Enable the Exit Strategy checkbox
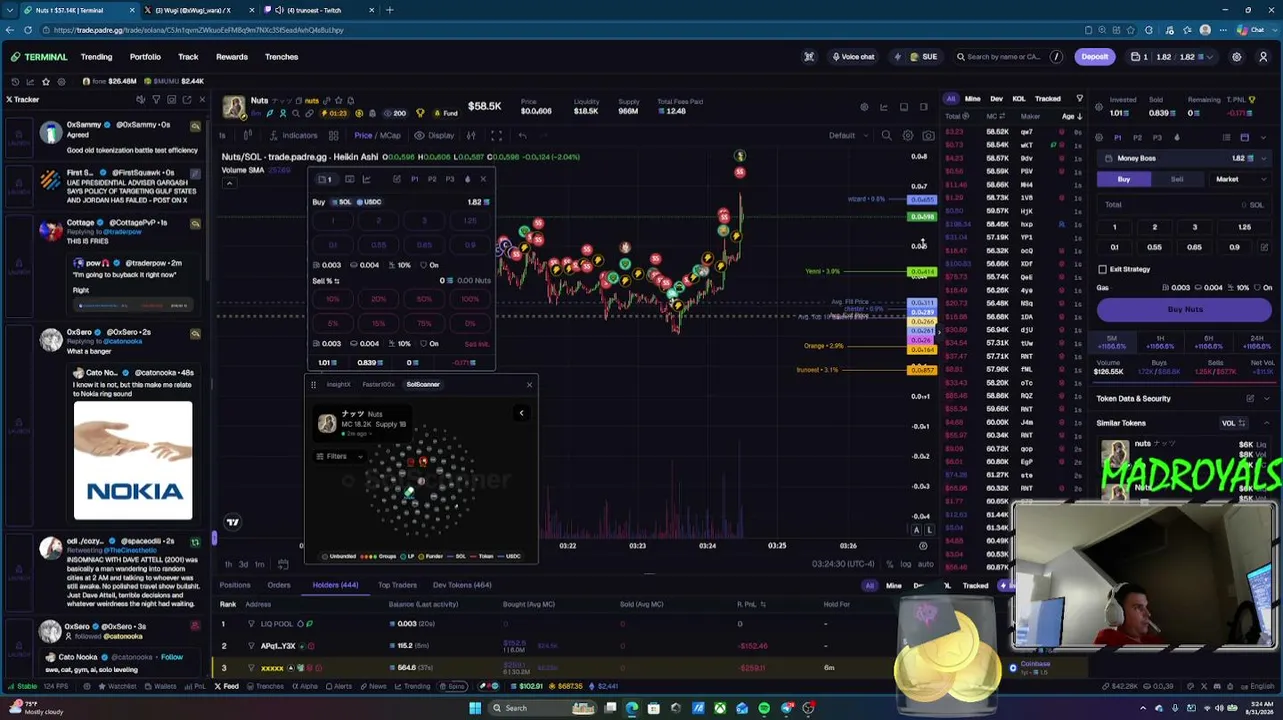Viewport: 1283px width, 720px height. pos(1103,269)
